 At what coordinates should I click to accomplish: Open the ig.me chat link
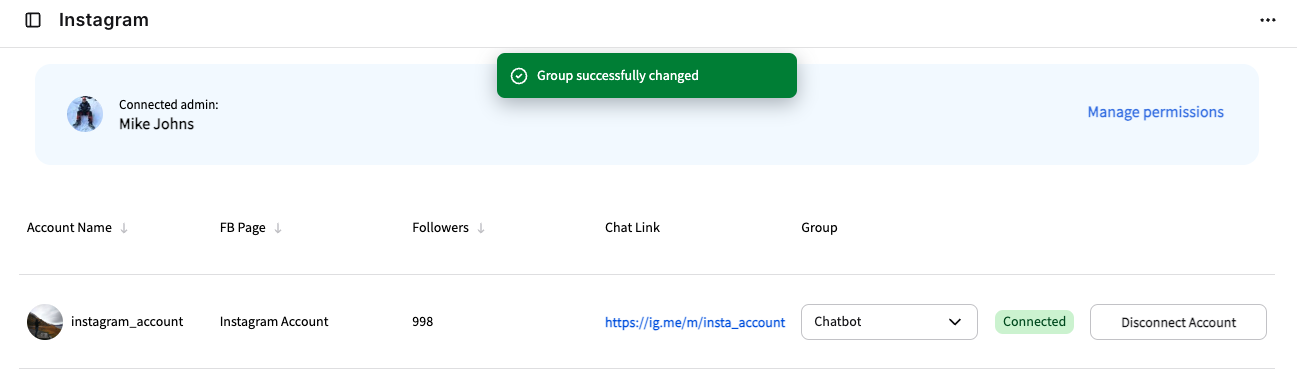coord(695,322)
